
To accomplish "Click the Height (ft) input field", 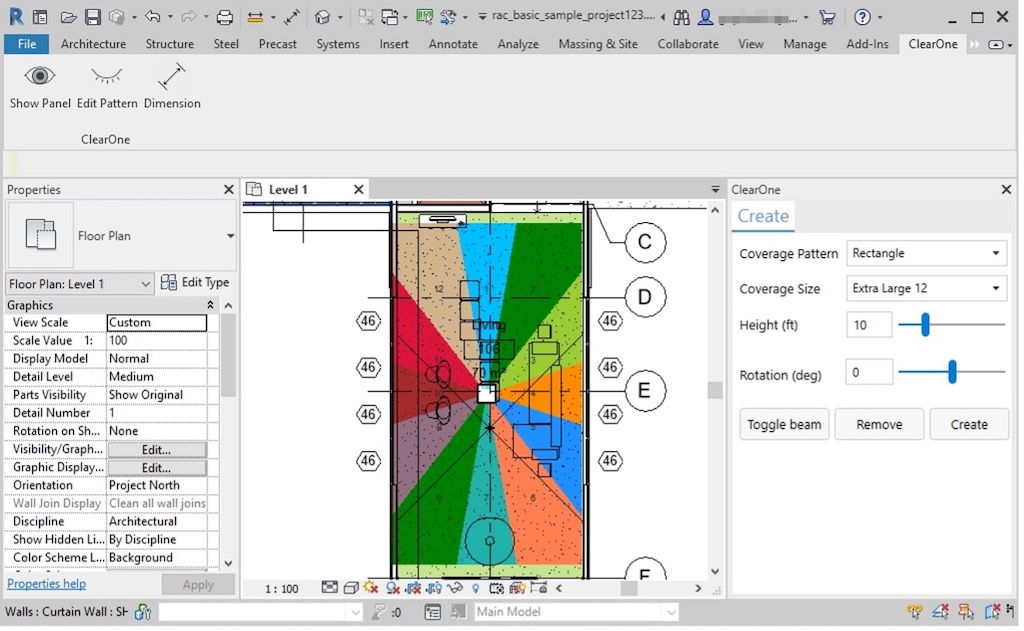I will coord(868,325).
